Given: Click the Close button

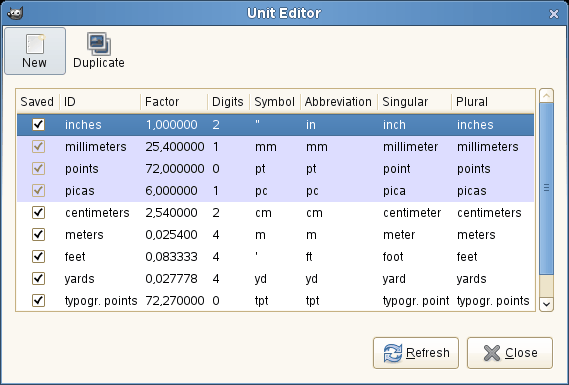Looking at the screenshot, I should [510, 353].
